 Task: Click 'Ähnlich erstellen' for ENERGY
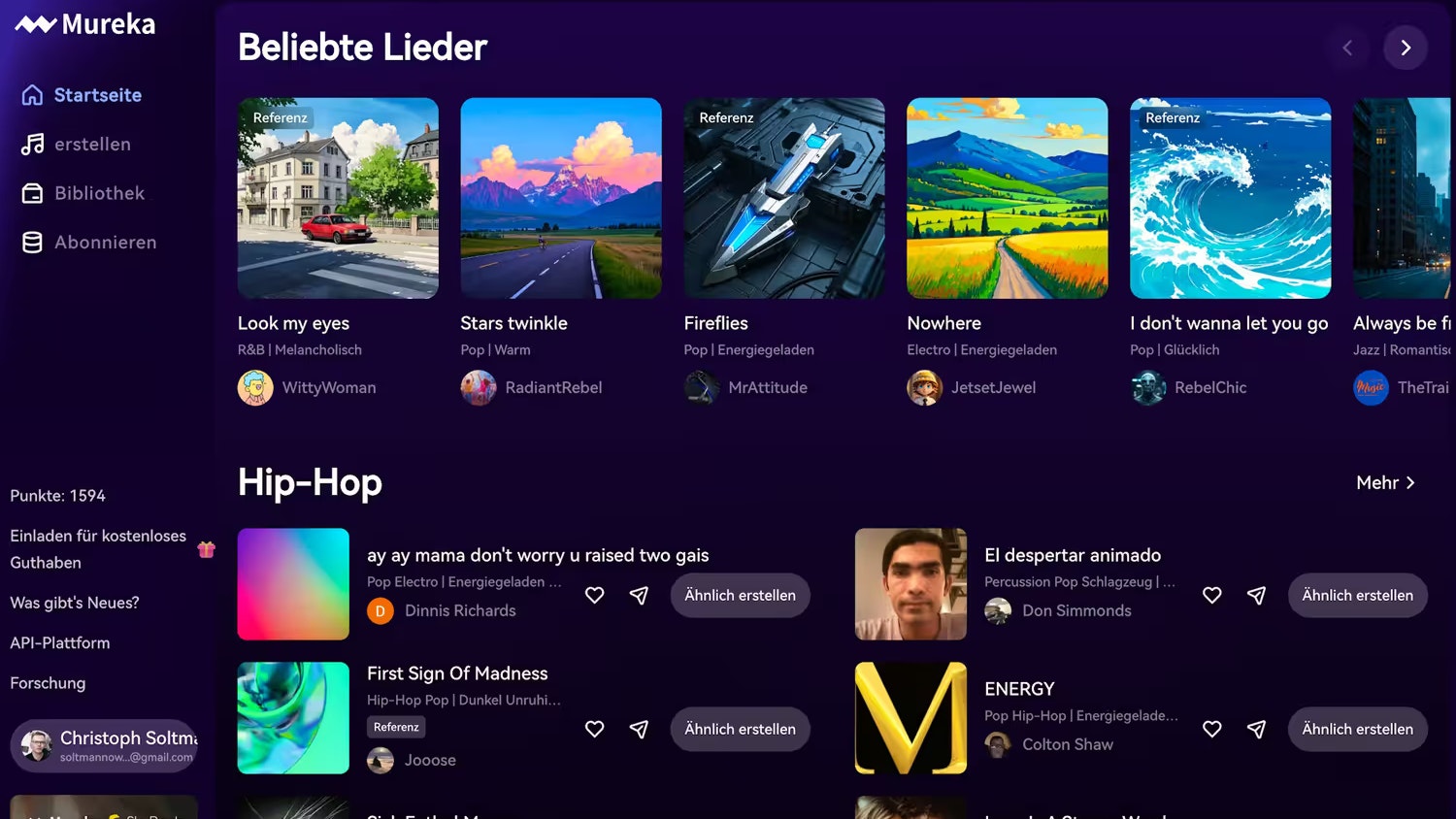tap(1357, 729)
